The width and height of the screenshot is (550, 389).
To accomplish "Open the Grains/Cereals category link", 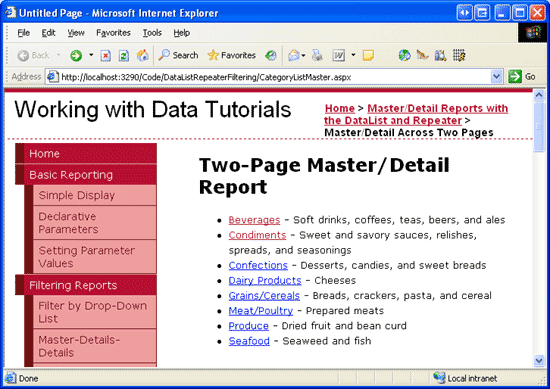I will tap(264, 296).
